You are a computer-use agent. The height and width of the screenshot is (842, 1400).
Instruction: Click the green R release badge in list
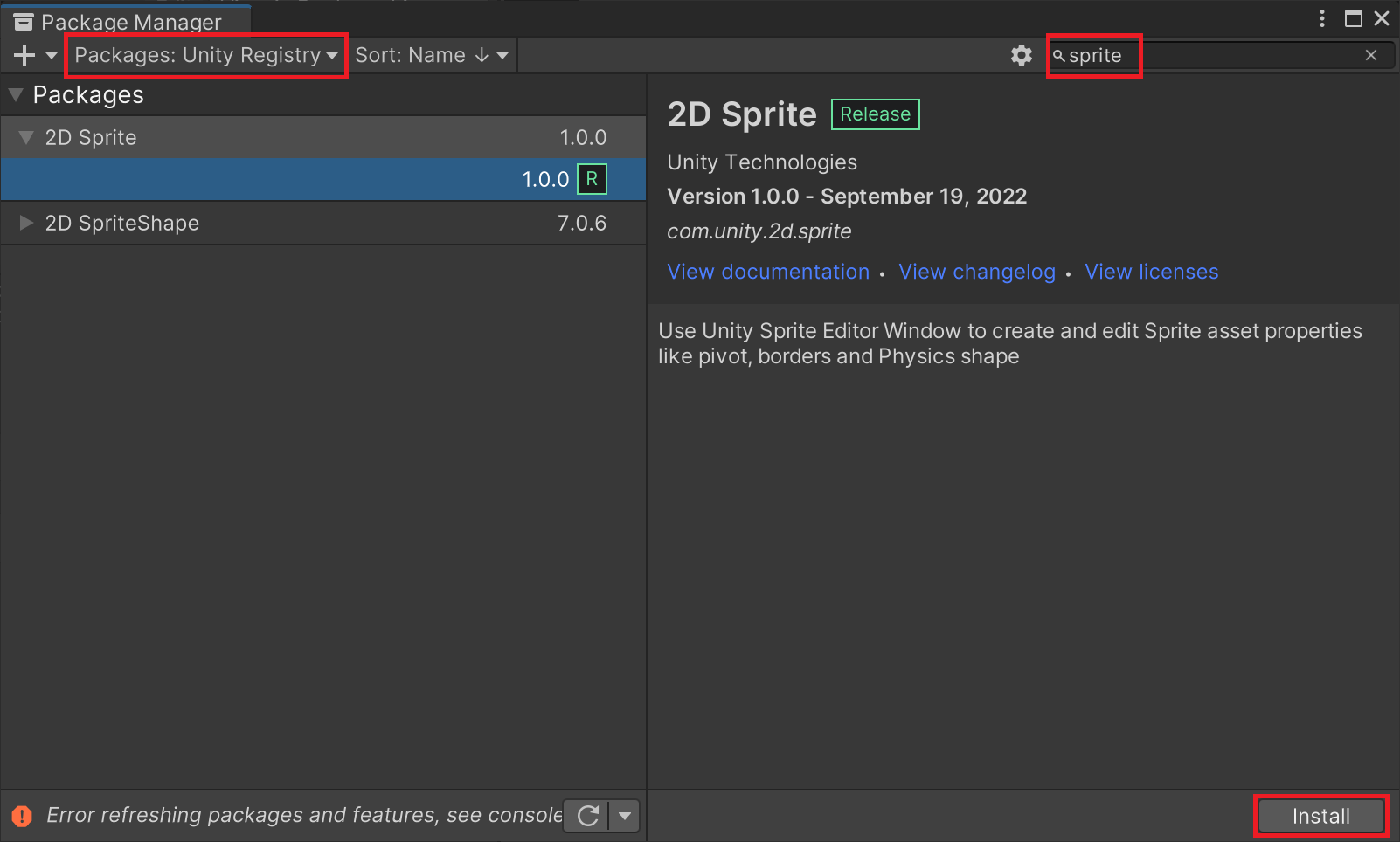[592, 179]
